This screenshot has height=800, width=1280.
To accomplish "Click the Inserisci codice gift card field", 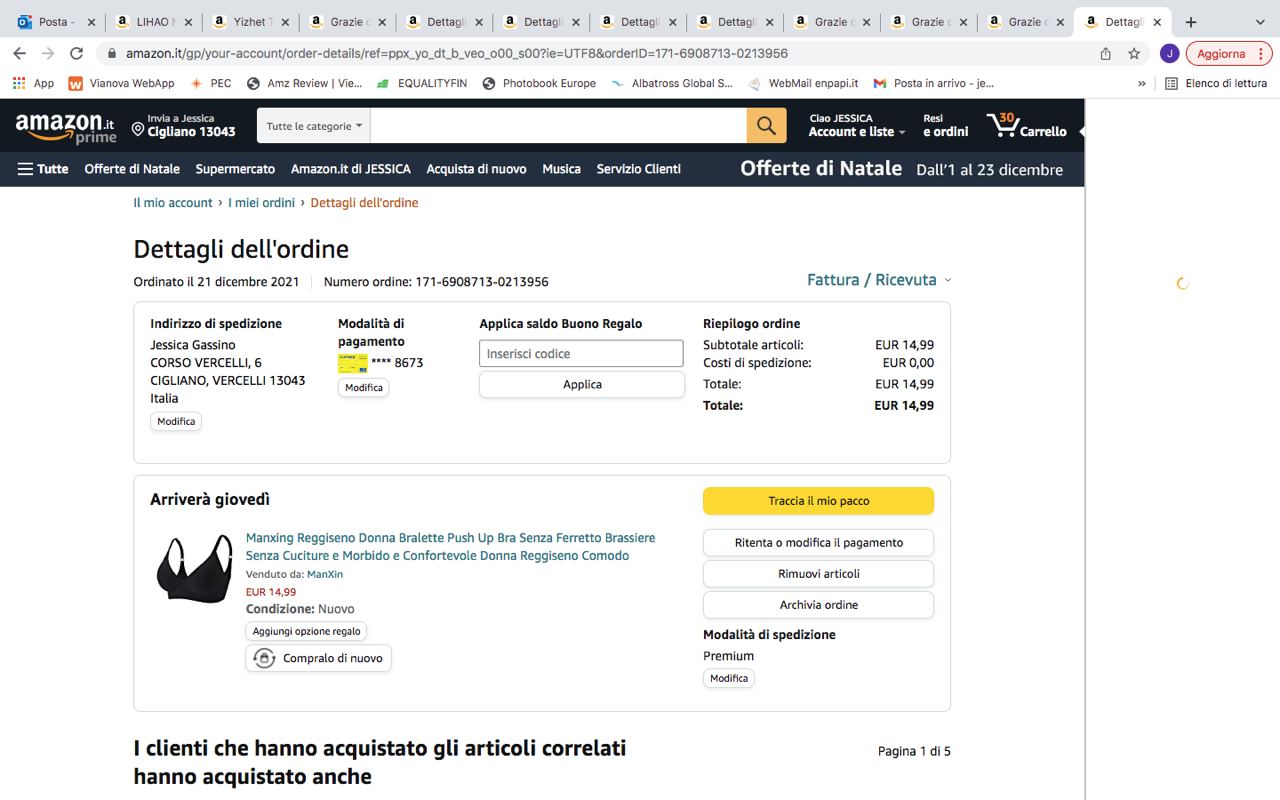I will (x=581, y=354).
